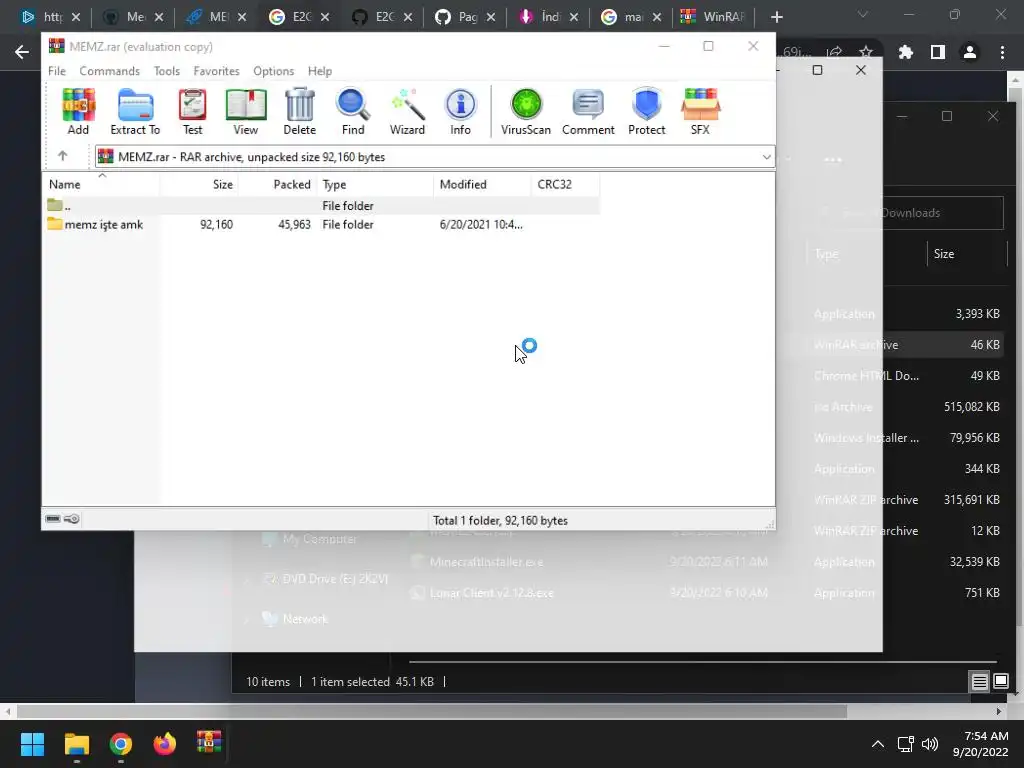Expand the archive path dropdown arrow
The width and height of the screenshot is (1024, 768).
pos(766,157)
